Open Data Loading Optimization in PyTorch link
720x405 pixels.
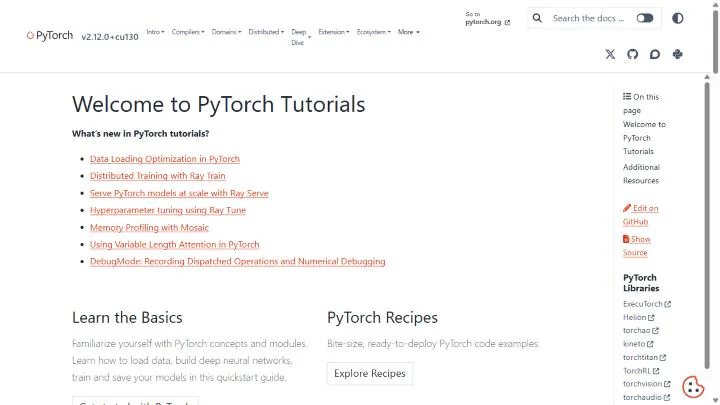[165, 159]
